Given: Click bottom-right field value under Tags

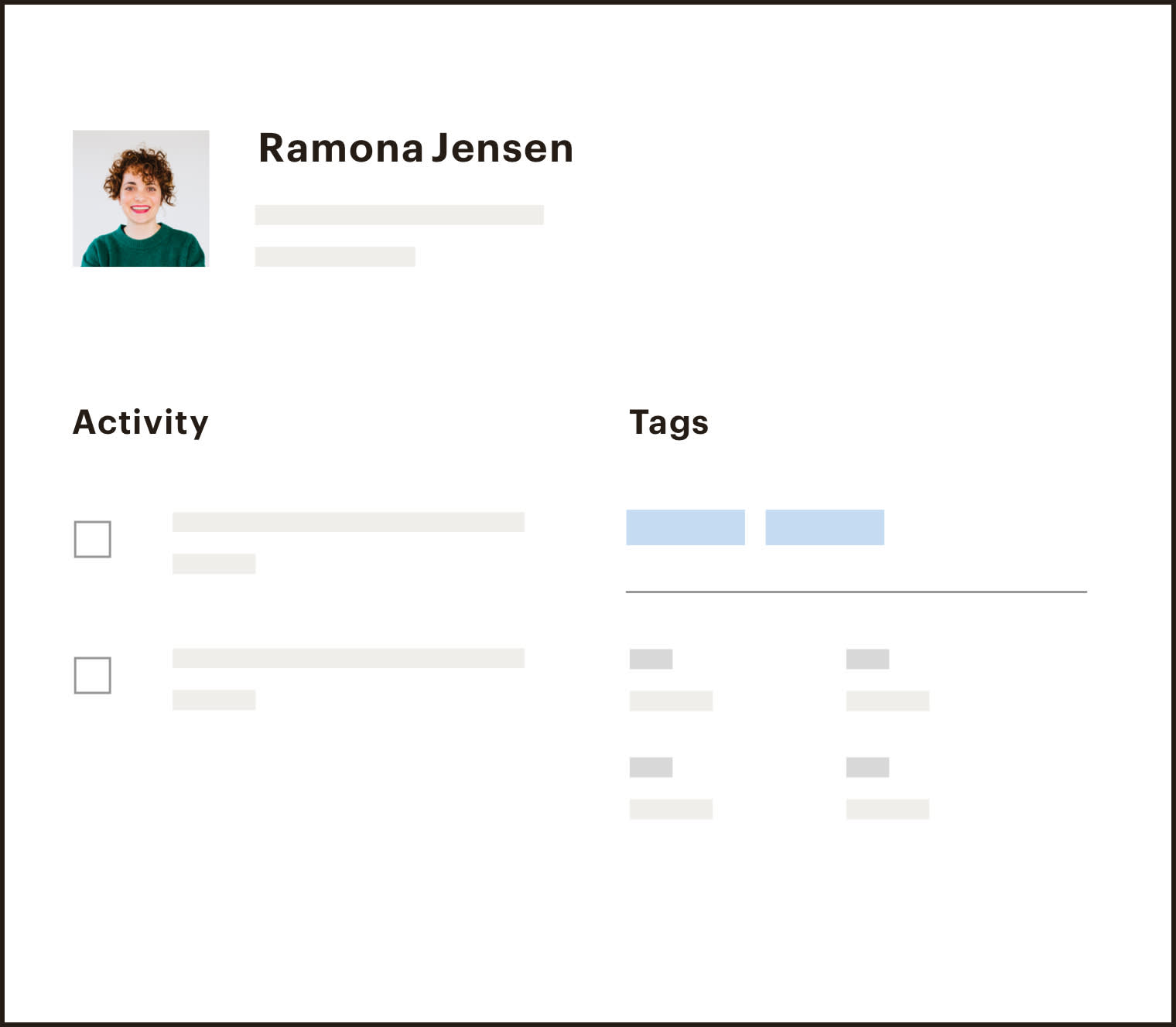Looking at the screenshot, I should coord(887,810).
